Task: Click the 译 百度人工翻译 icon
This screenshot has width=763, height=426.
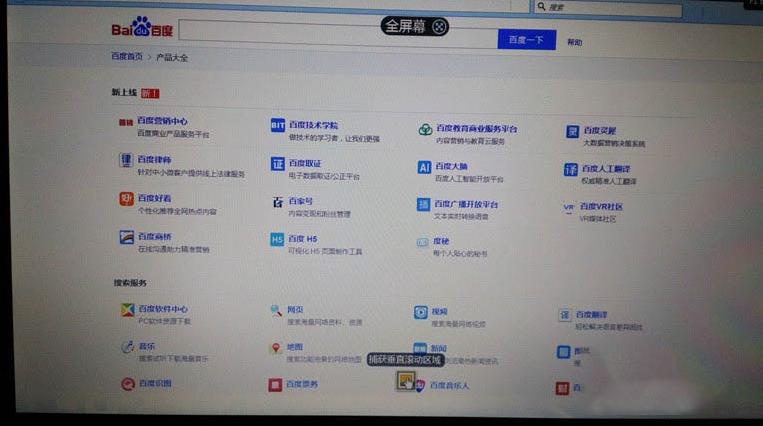Action: [x=570, y=170]
